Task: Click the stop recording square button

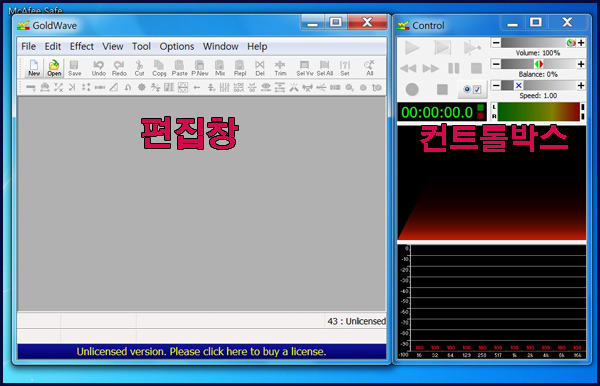Action: (442, 90)
